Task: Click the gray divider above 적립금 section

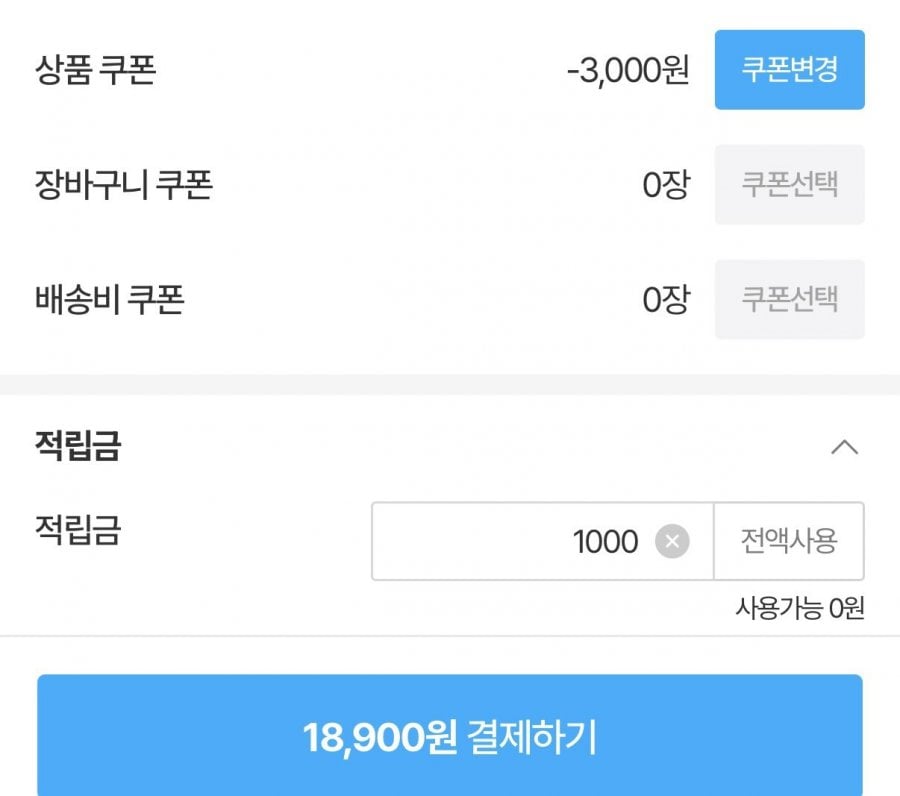Action: (450, 385)
